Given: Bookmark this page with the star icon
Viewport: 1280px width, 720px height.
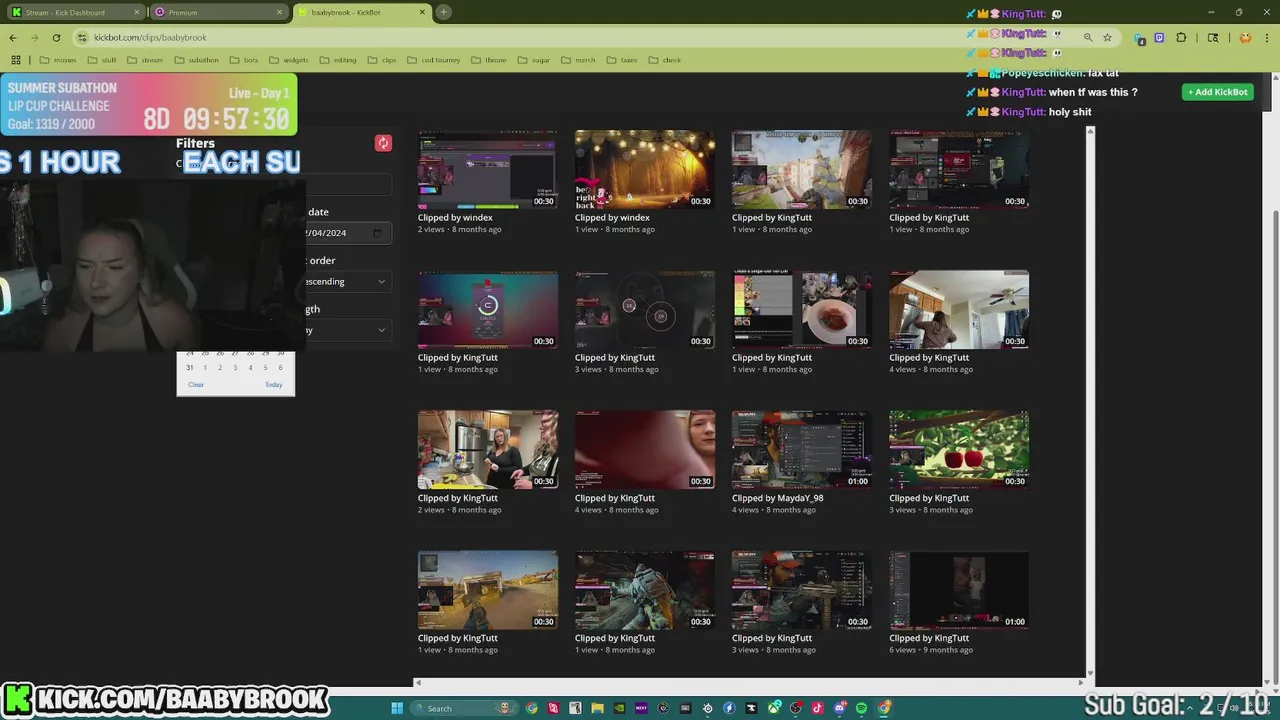Looking at the screenshot, I should pyautogui.click(x=1107, y=37).
